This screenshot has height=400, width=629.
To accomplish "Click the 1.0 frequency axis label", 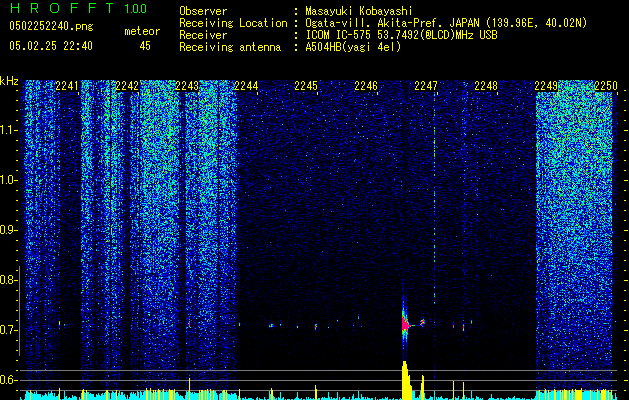I will [9, 180].
